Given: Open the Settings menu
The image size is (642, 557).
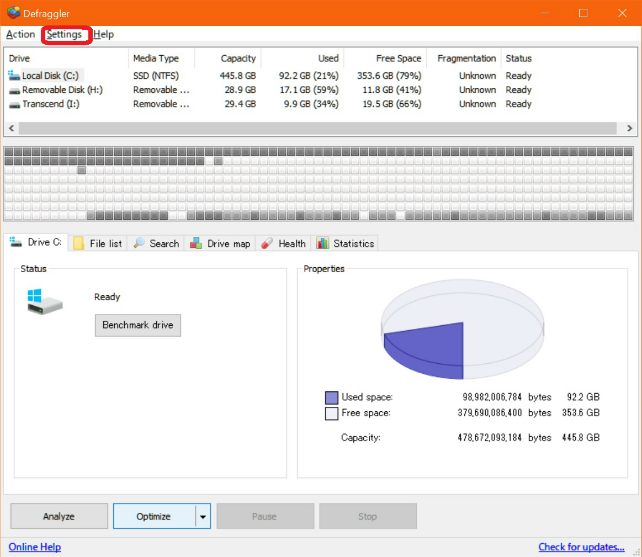Looking at the screenshot, I should 64,34.
